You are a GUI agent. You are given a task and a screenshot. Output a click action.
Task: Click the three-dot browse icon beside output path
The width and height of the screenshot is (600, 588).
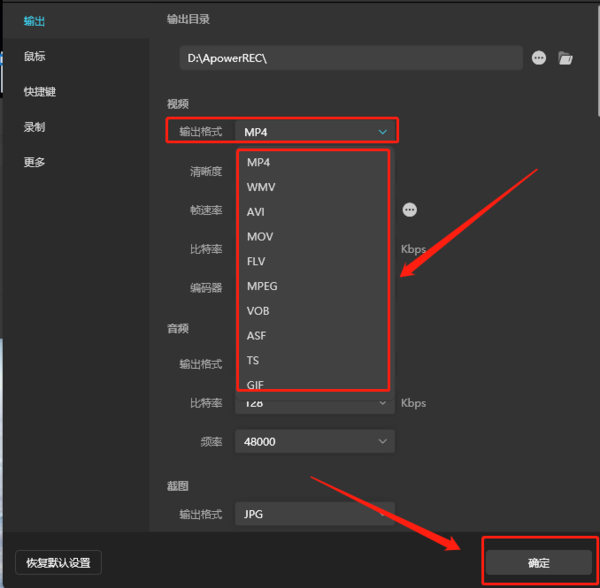point(539,58)
